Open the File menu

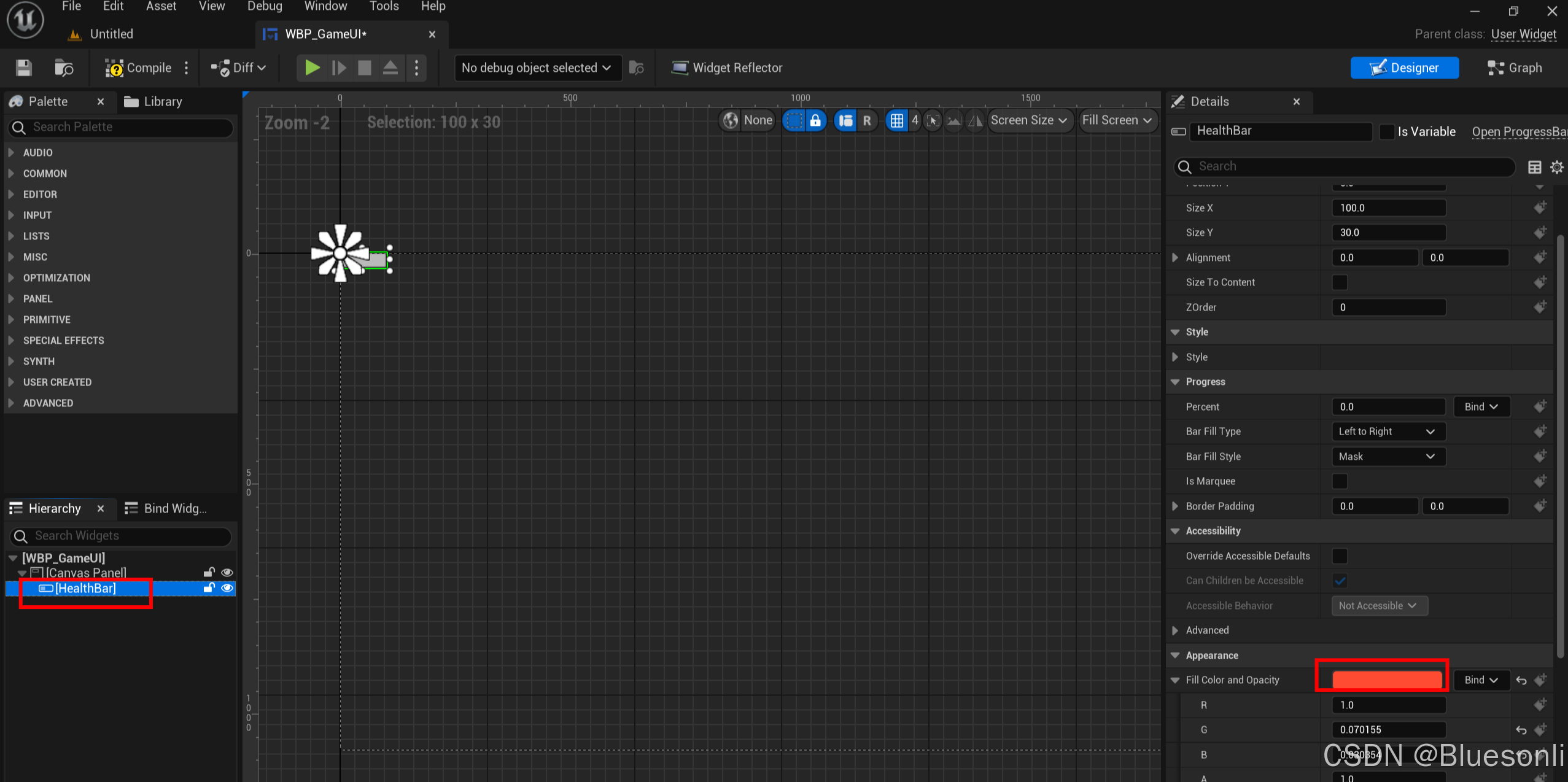pyautogui.click(x=71, y=6)
